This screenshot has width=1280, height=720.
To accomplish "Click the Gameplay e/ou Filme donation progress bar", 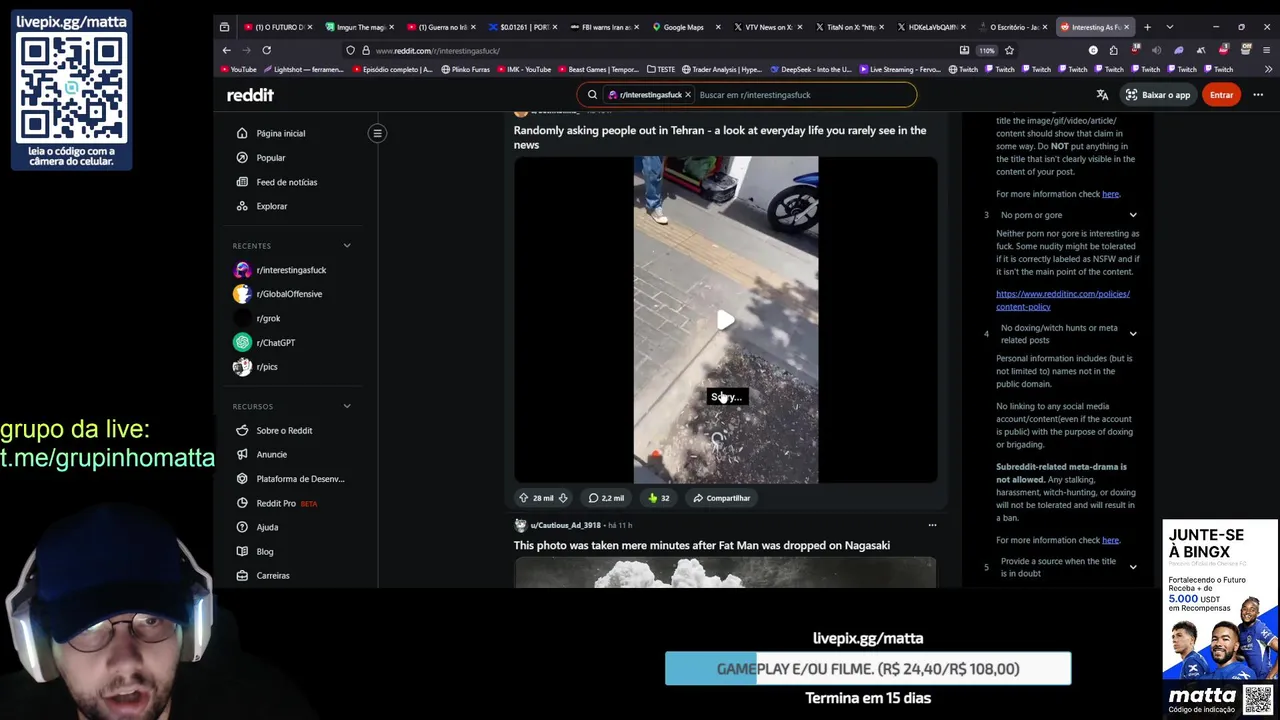I will (x=868, y=669).
